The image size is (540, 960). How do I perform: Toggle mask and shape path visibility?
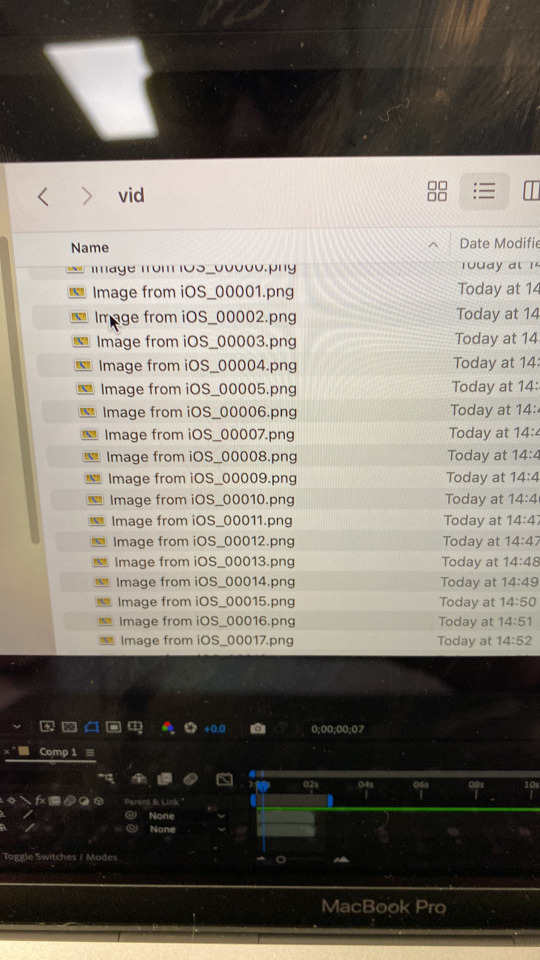tap(91, 727)
